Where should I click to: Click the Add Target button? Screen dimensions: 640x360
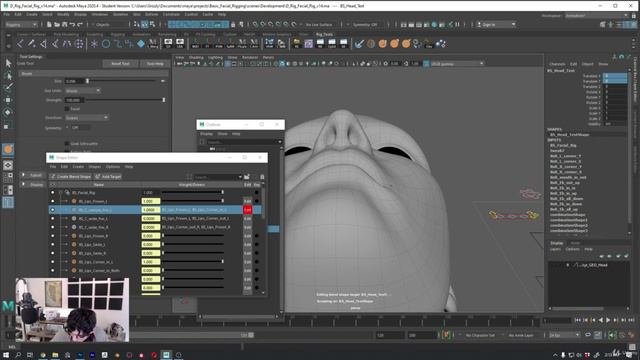[109, 177]
